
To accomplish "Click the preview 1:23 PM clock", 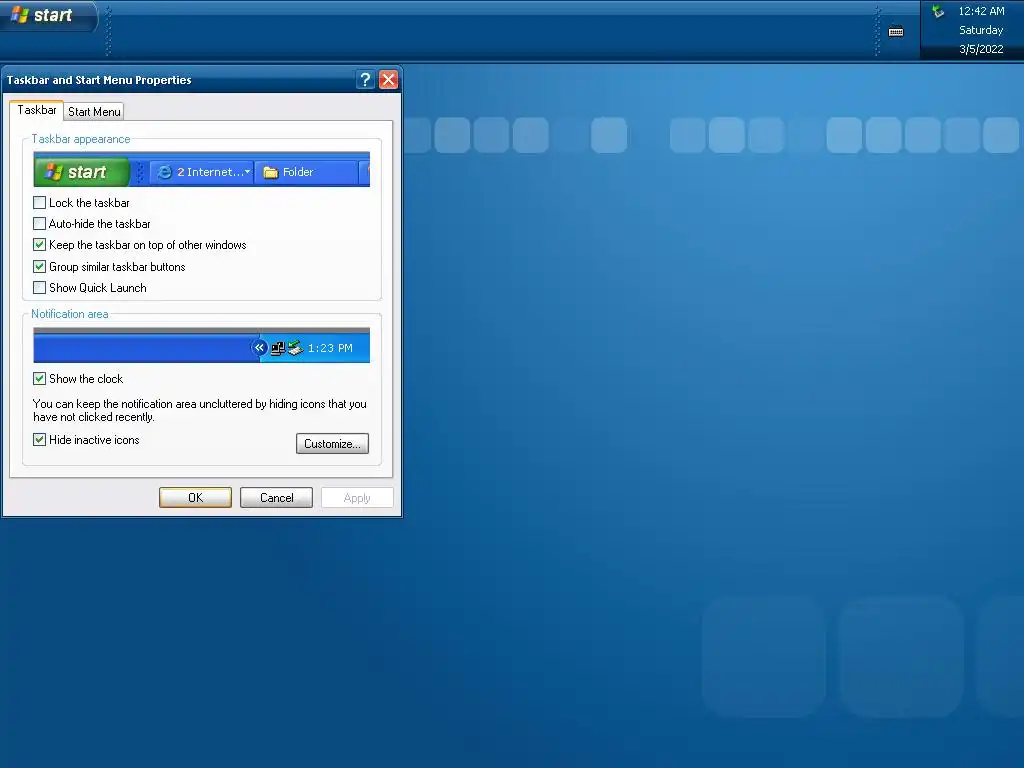I will pyautogui.click(x=330, y=348).
